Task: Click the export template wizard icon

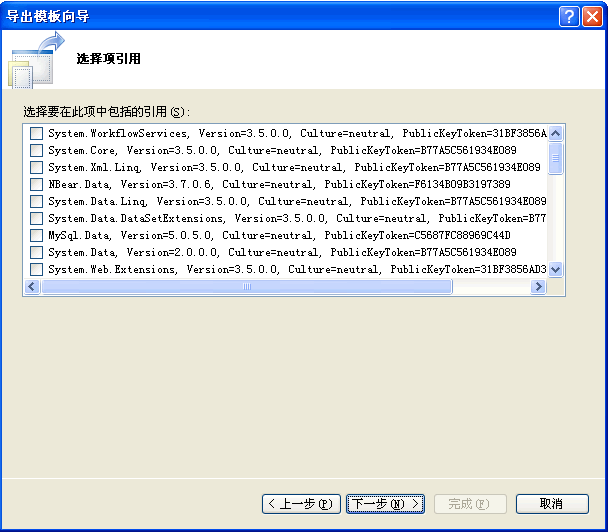Action: (x=36, y=60)
